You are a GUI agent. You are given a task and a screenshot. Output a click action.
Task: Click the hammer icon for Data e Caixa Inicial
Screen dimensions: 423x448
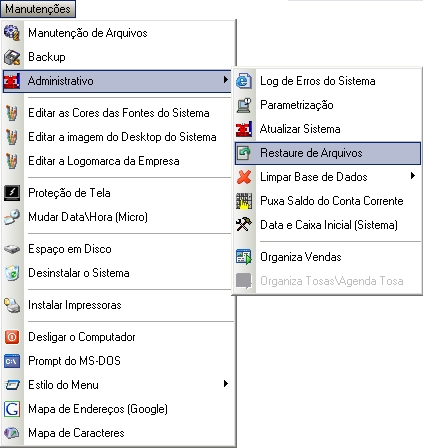244,225
